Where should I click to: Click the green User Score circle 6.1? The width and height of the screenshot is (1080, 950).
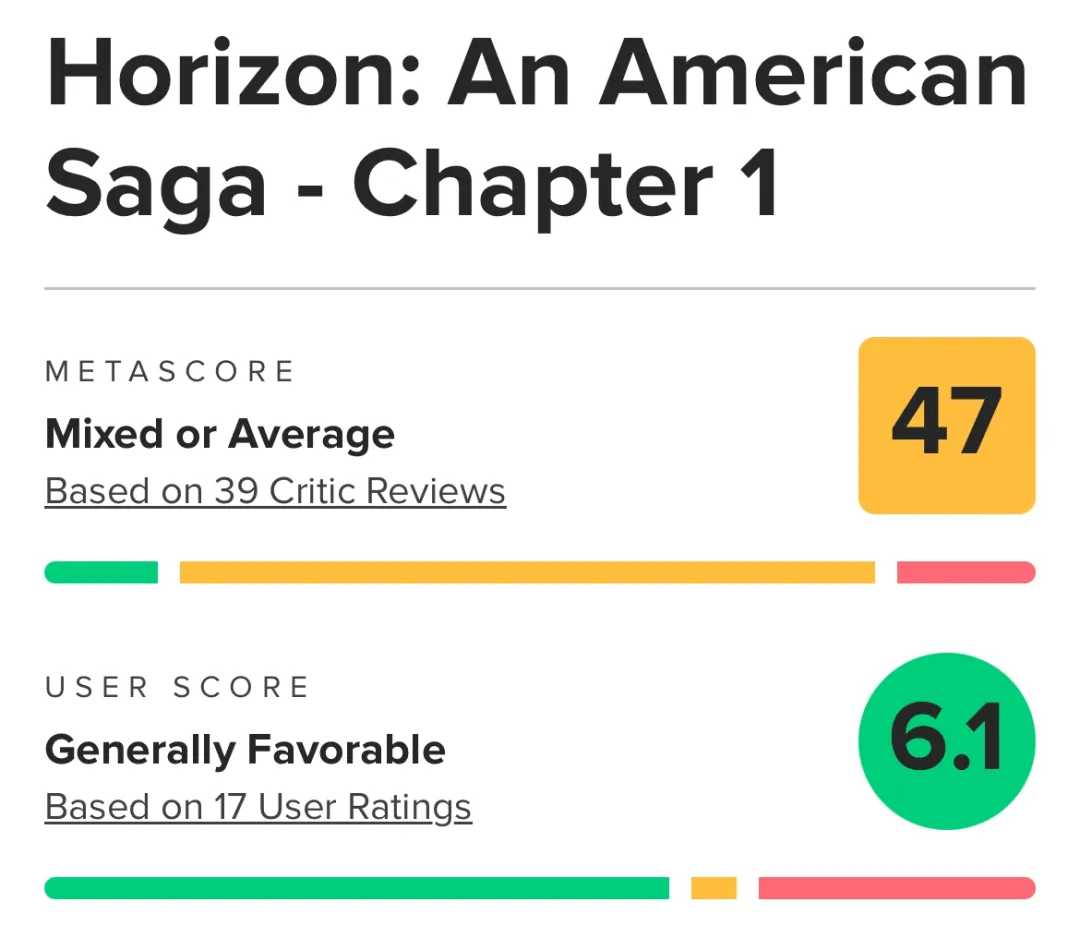coord(946,741)
